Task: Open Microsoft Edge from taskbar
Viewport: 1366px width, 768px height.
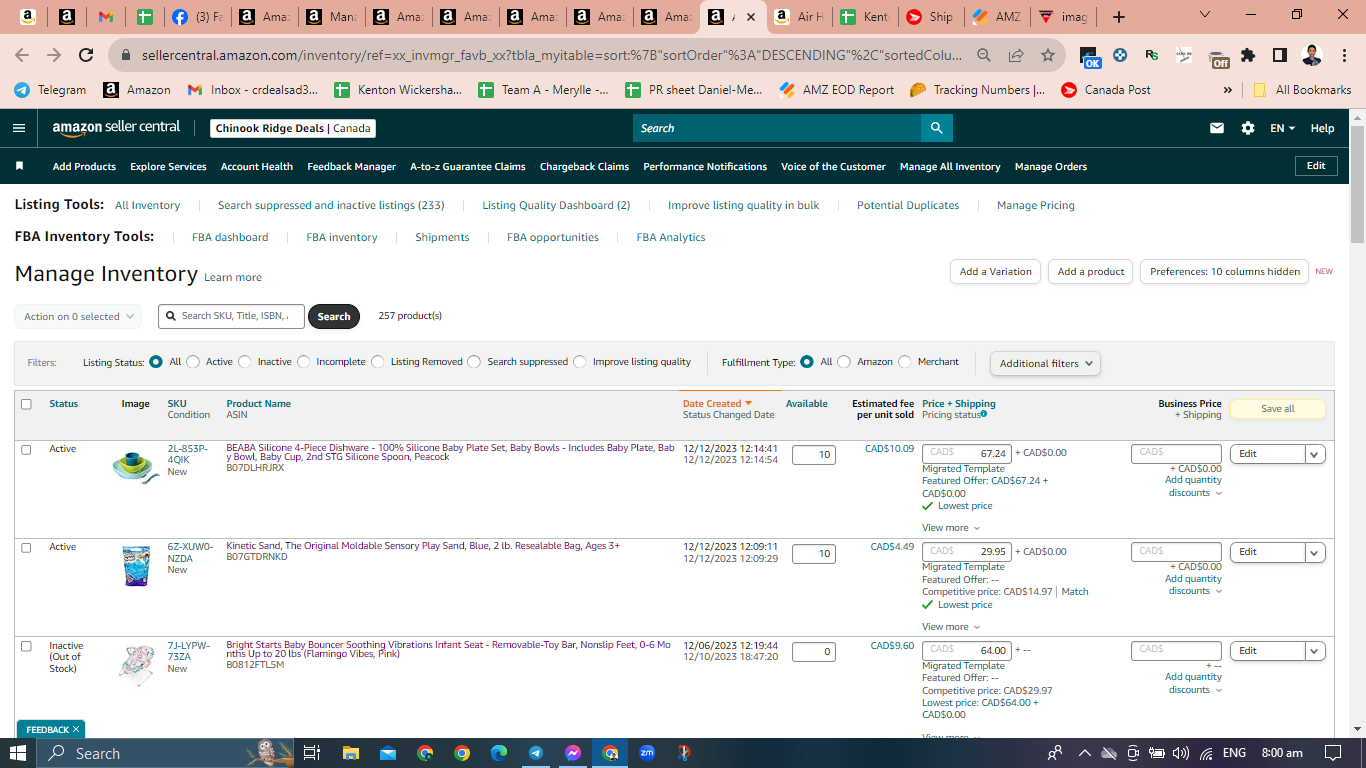Action: point(499,753)
